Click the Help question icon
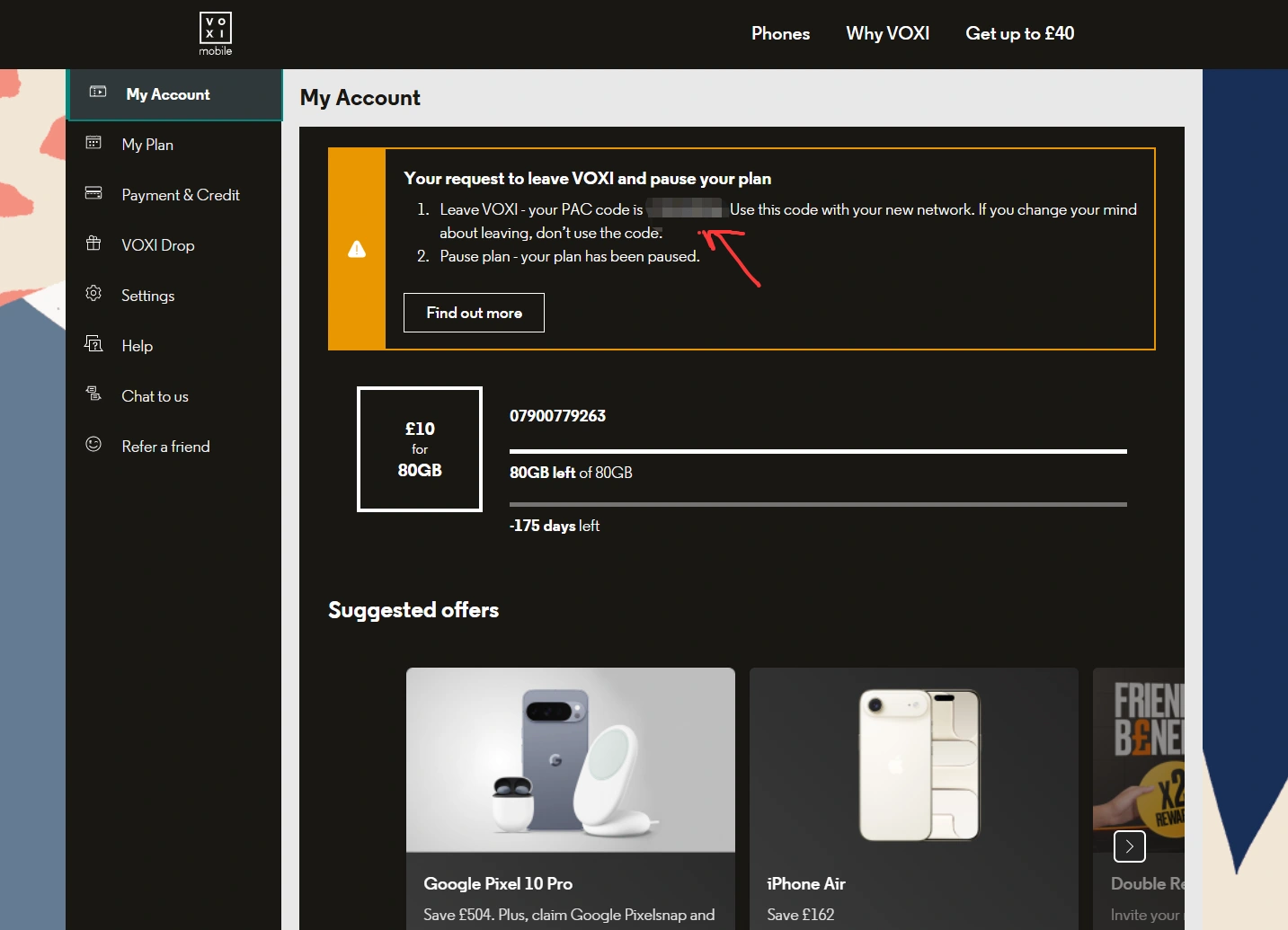This screenshot has width=1288, height=930. [93, 344]
